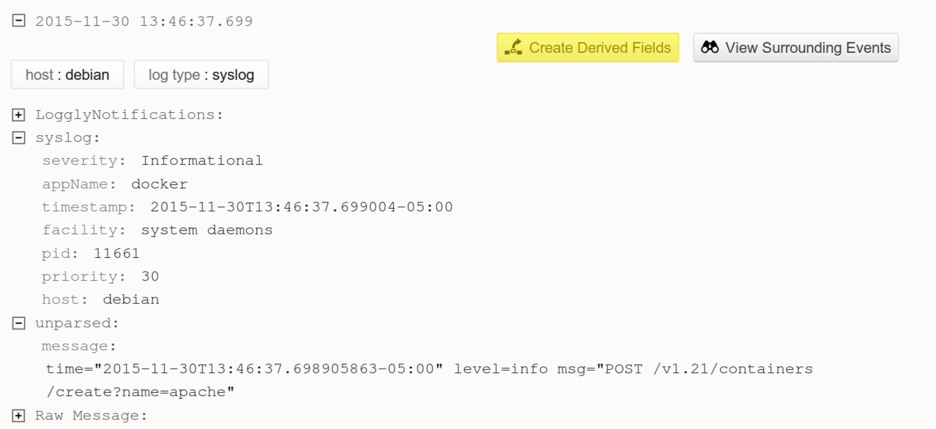Viewport: 936px width, 429px height.
Task: Expand the LogglyNotifications section
Action: (x=18, y=115)
